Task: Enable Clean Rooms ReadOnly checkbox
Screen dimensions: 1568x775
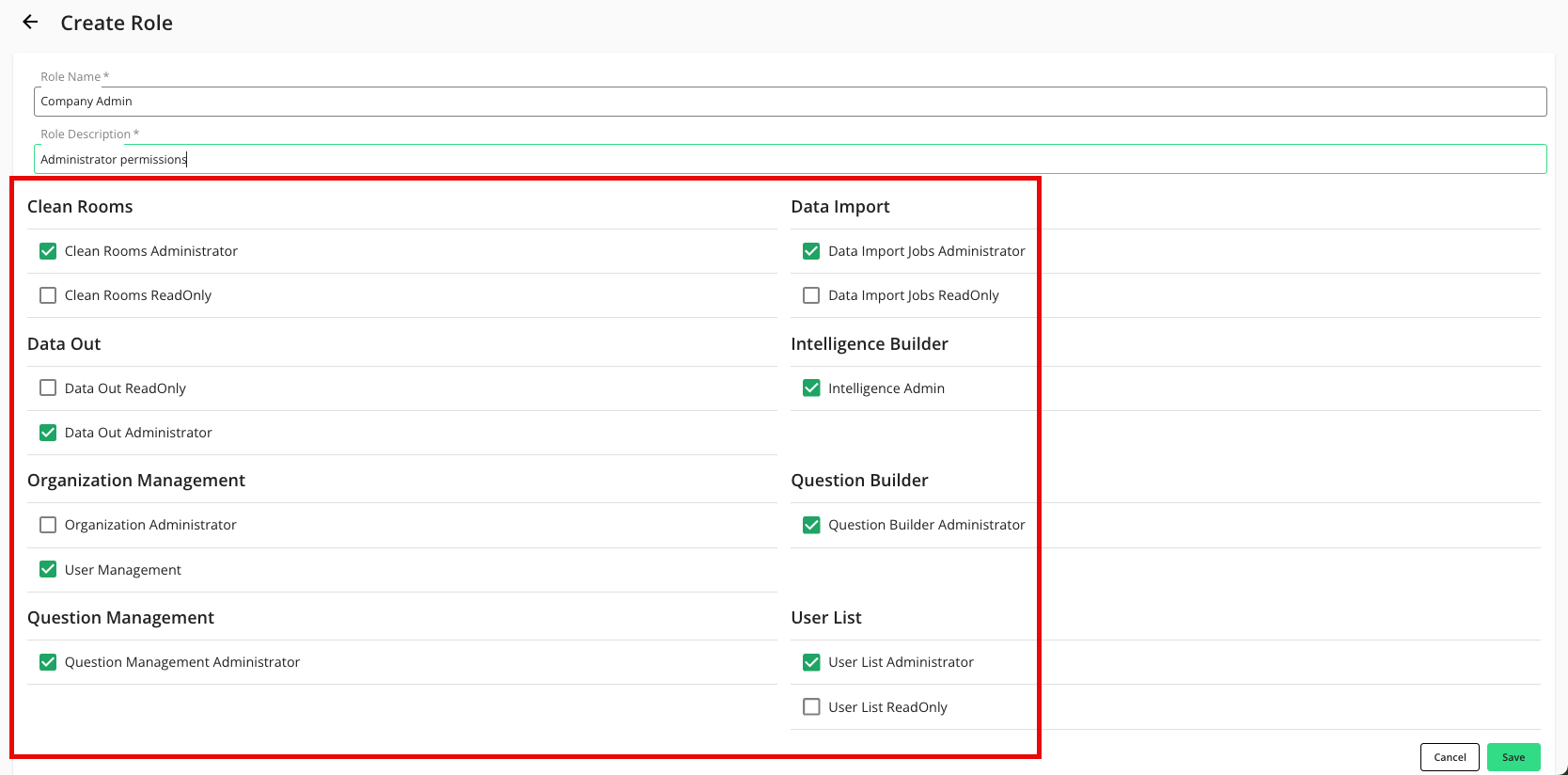Action: 48,295
